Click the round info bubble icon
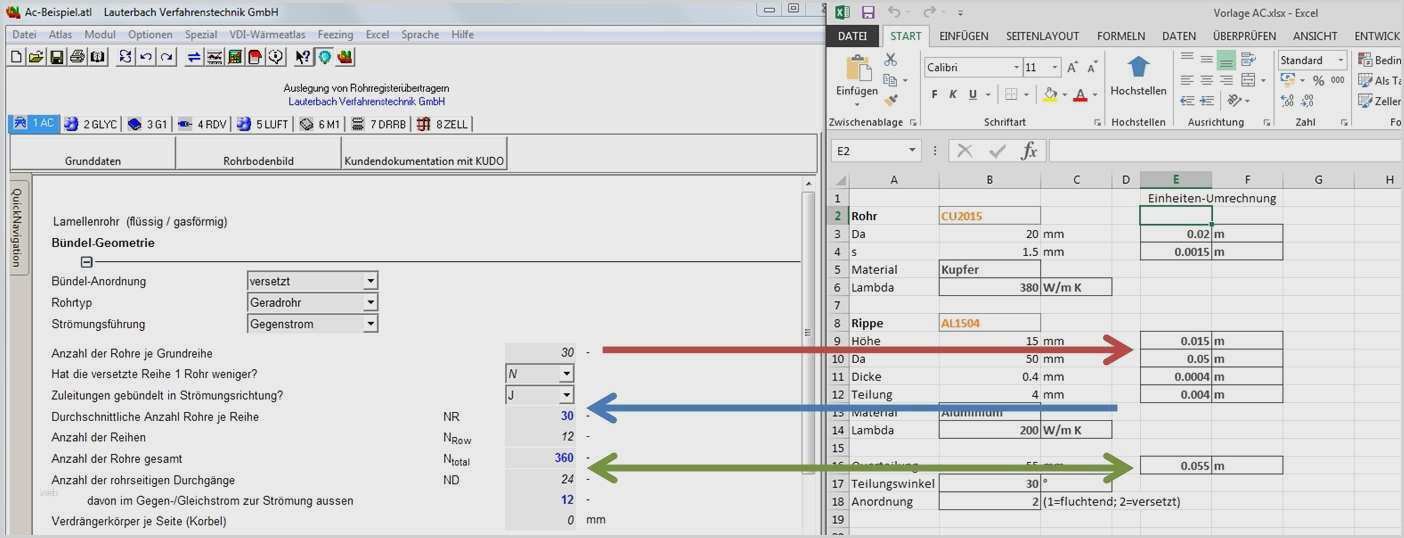This screenshot has height=538, width=1404. coord(275,57)
